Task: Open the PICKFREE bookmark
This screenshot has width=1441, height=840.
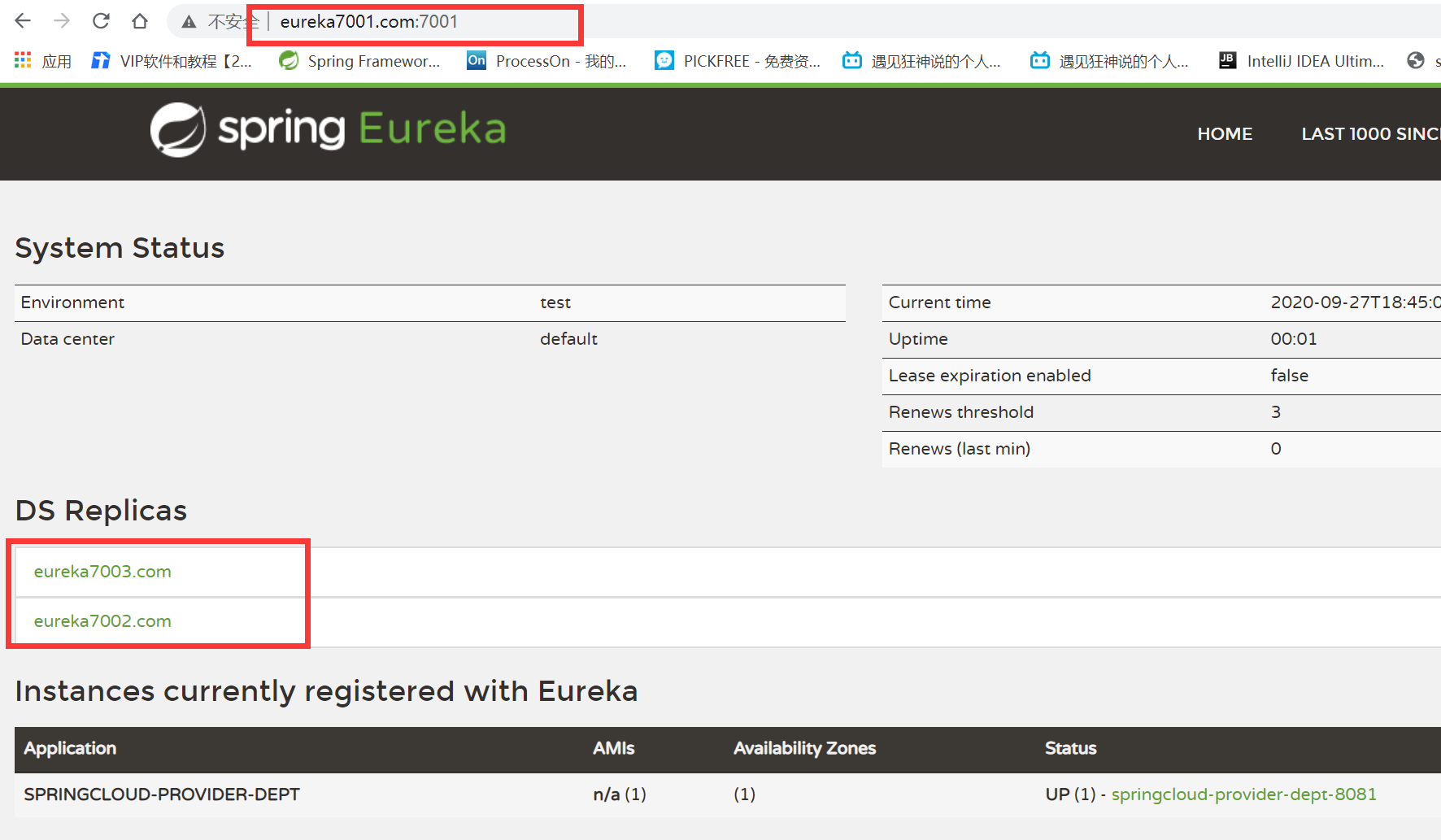Action: [x=738, y=61]
